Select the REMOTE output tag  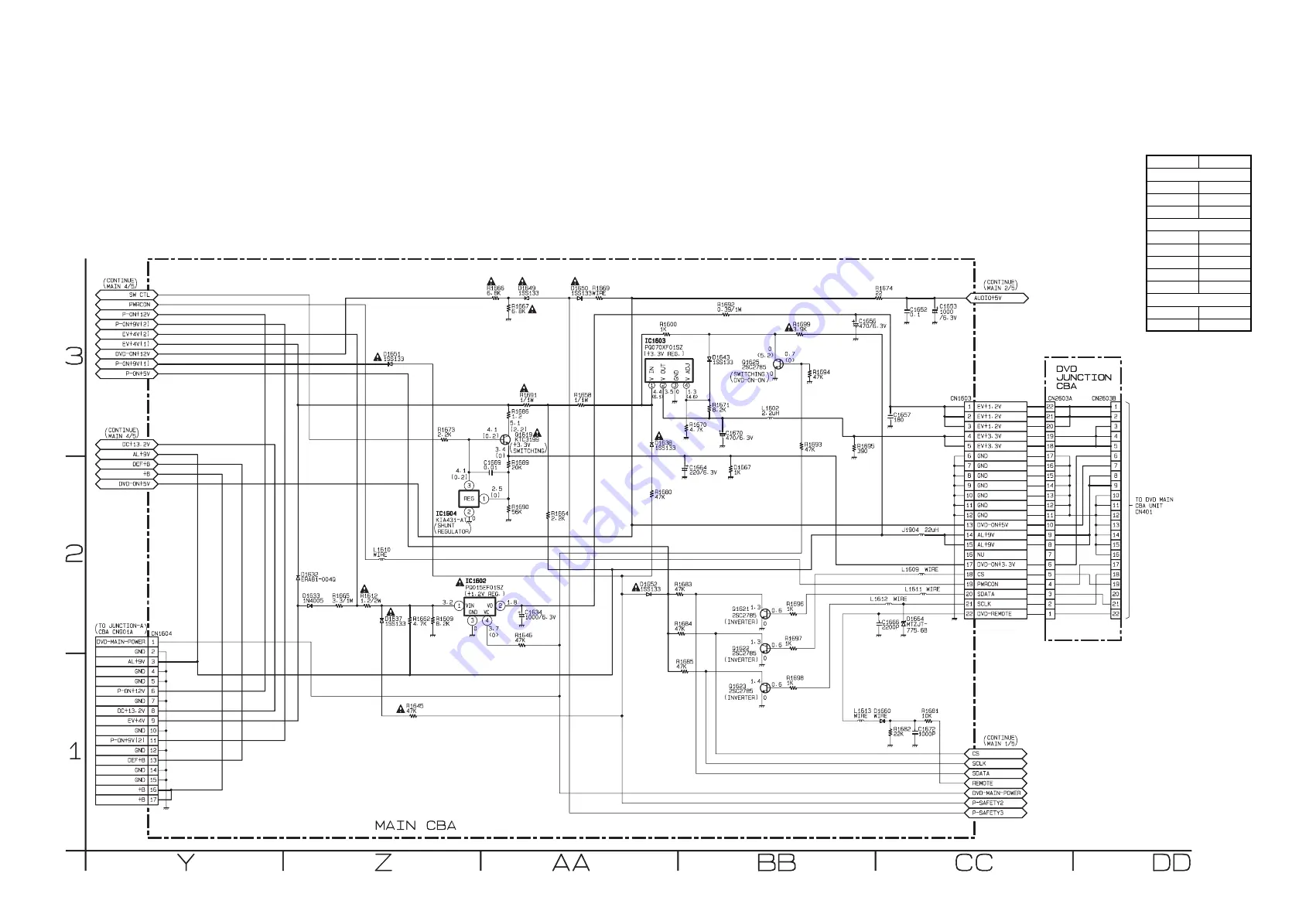point(997,783)
